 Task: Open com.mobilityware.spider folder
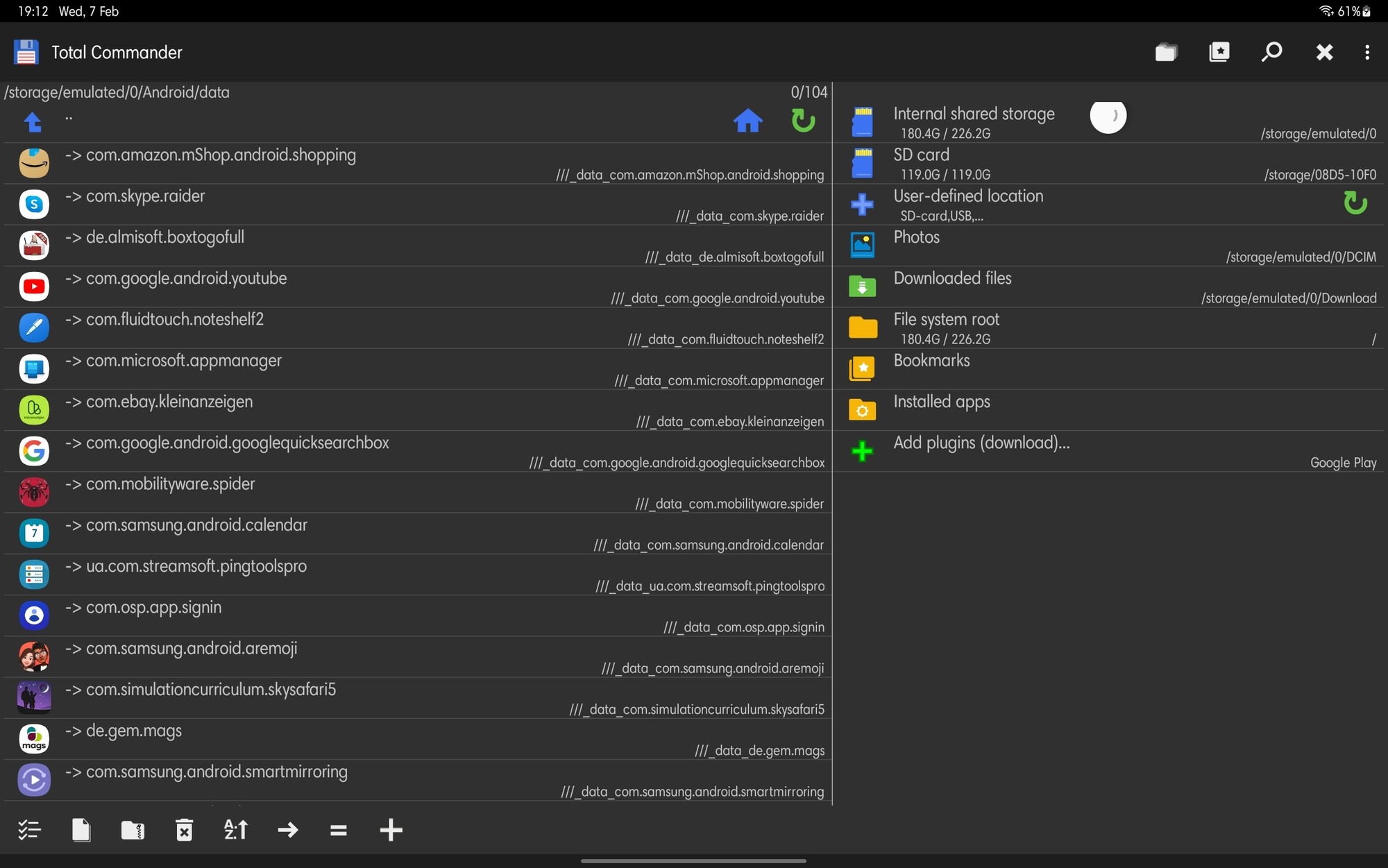(418, 493)
